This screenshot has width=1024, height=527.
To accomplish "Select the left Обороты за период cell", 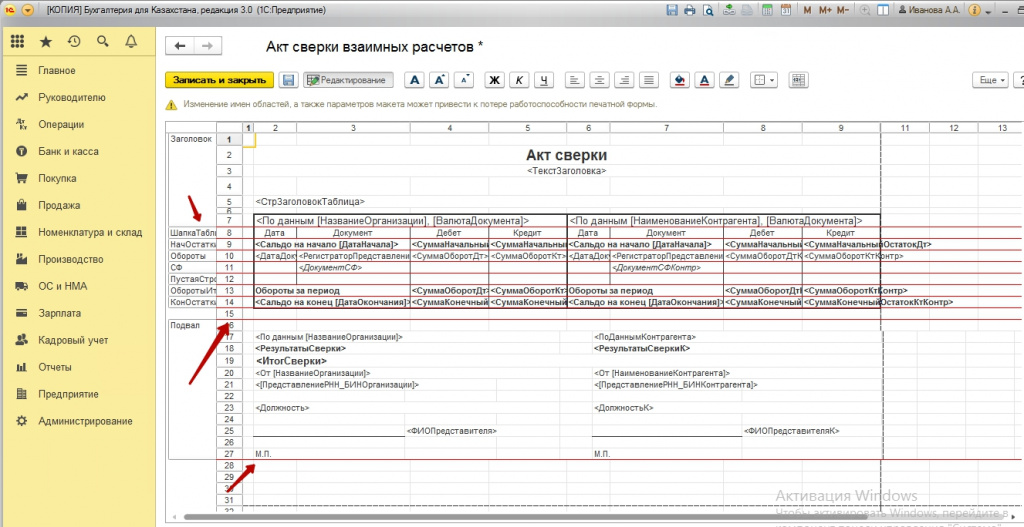I will point(332,291).
